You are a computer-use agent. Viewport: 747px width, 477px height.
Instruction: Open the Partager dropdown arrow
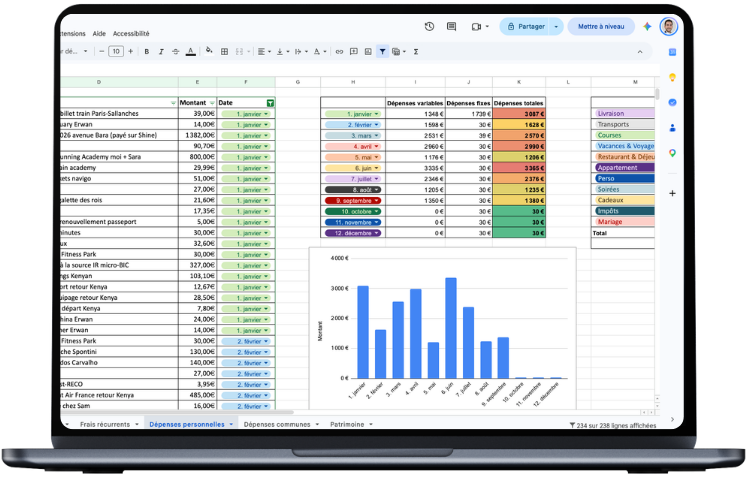pos(556,27)
